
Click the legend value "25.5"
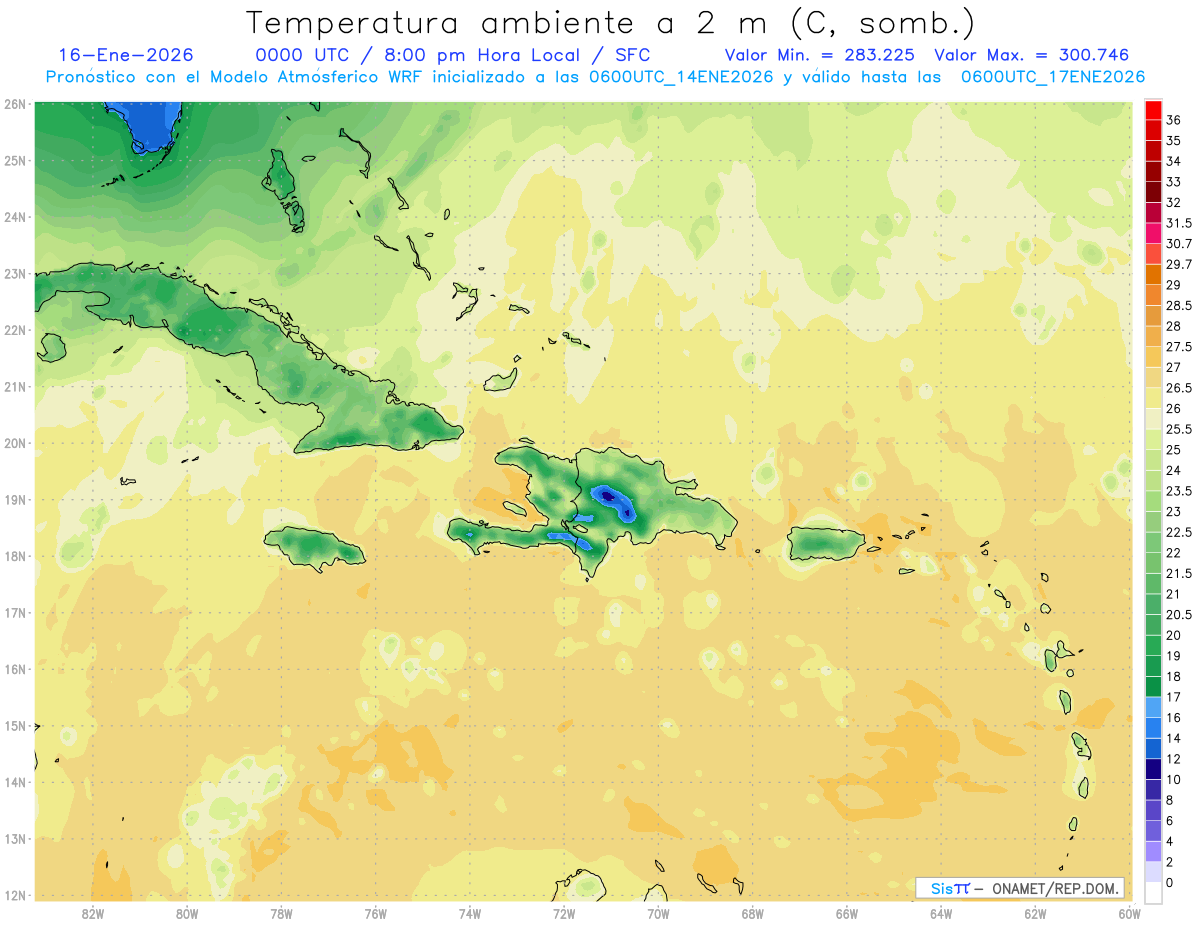pyautogui.click(x=1180, y=429)
